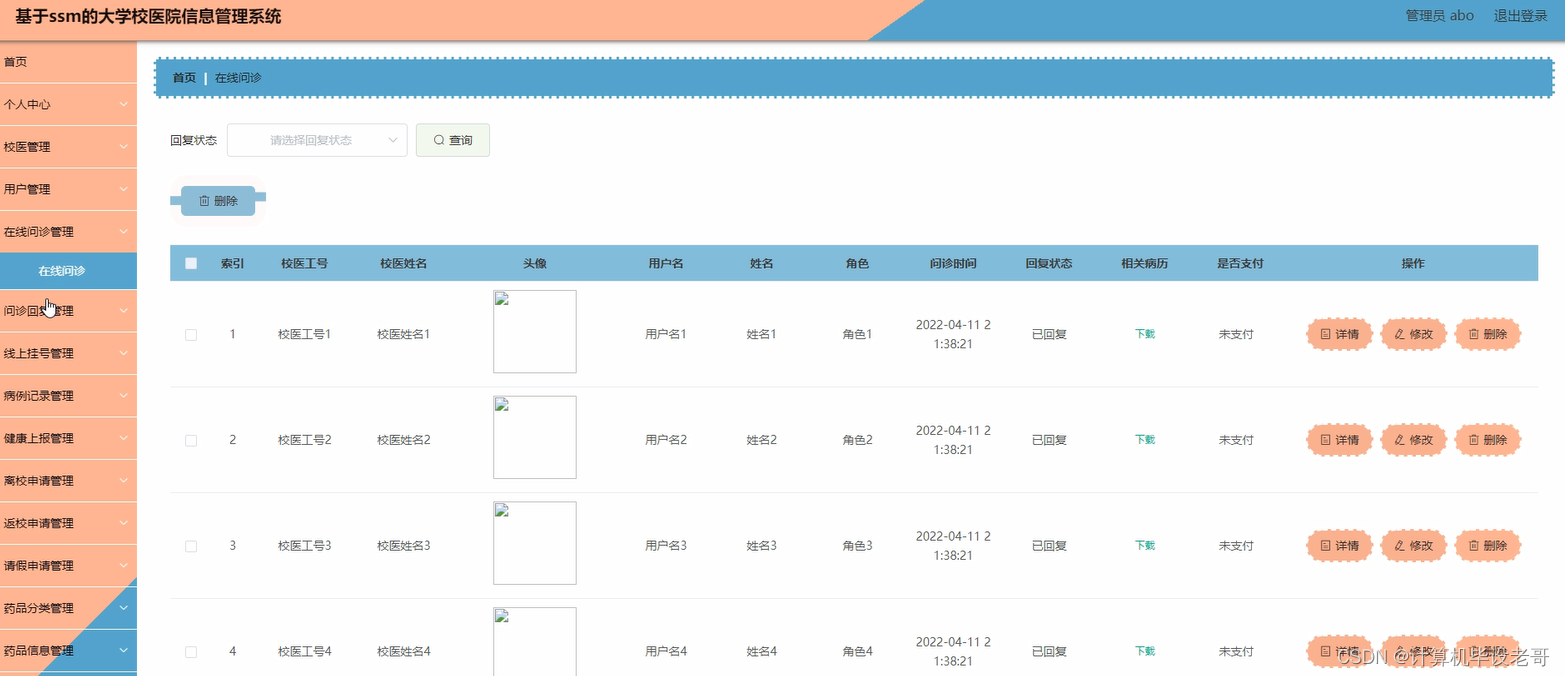1565x676 pixels.
Task: Click the 未支付 status in row 2
Action: pos(1236,440)
